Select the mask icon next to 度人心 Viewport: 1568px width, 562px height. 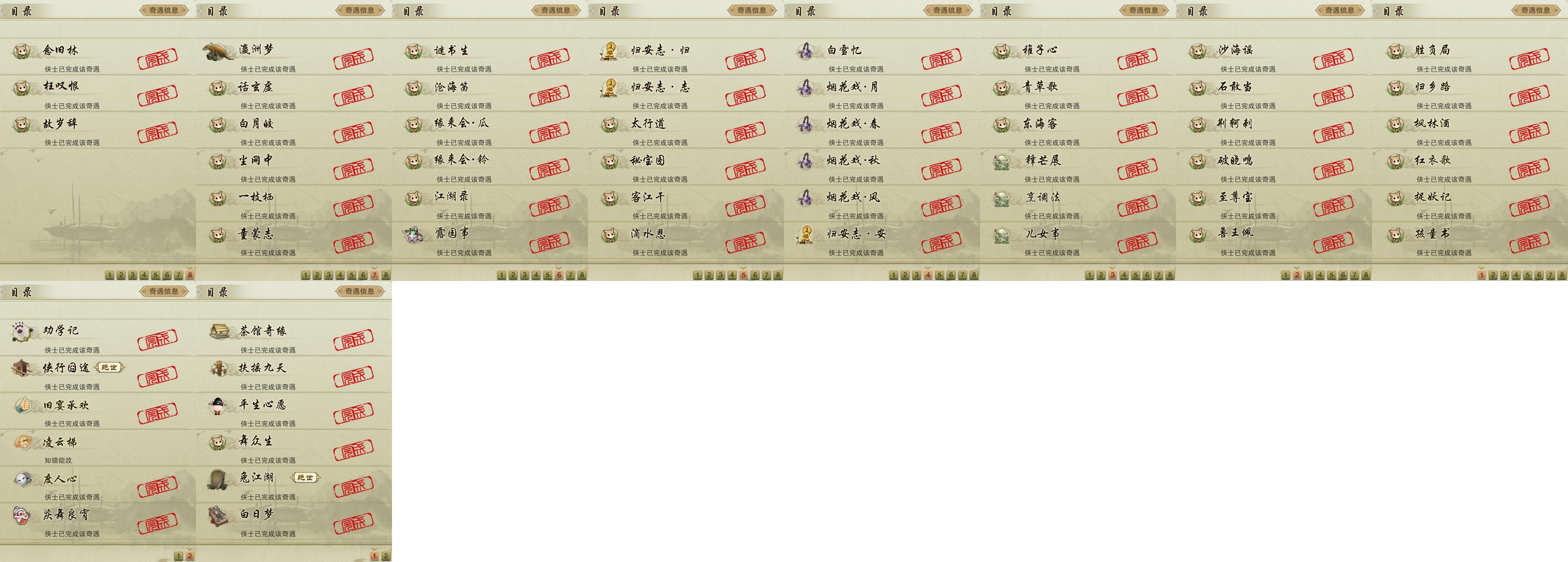(x=22, y=478)
